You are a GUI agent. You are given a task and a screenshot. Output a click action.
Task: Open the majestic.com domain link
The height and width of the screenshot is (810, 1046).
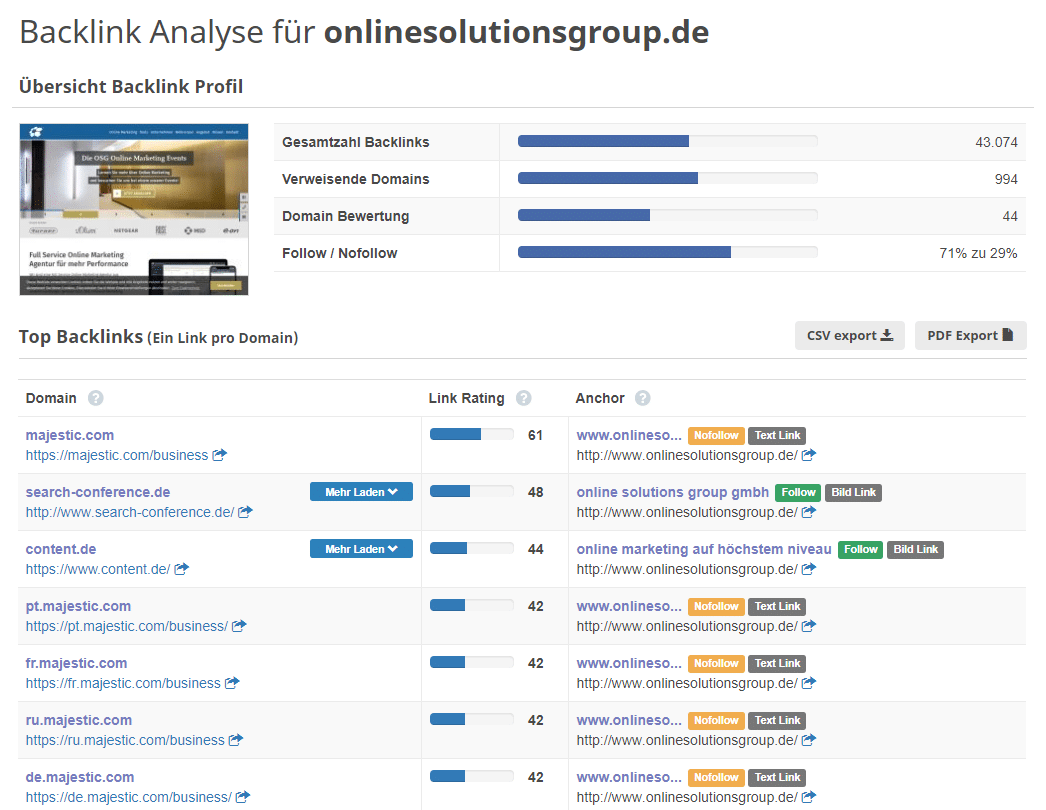[x=70, y=435]
